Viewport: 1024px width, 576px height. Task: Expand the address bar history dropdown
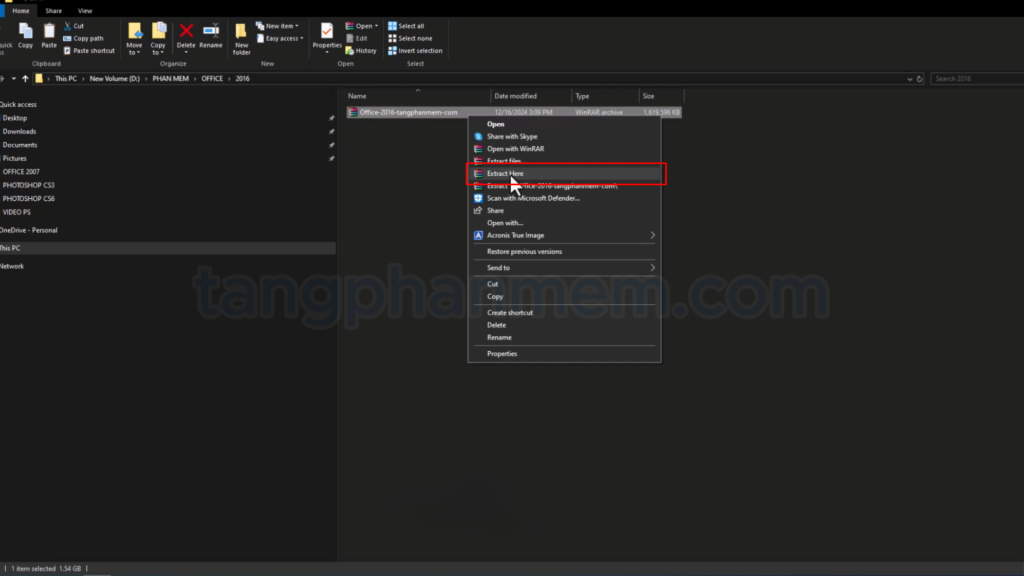[910, 79]
